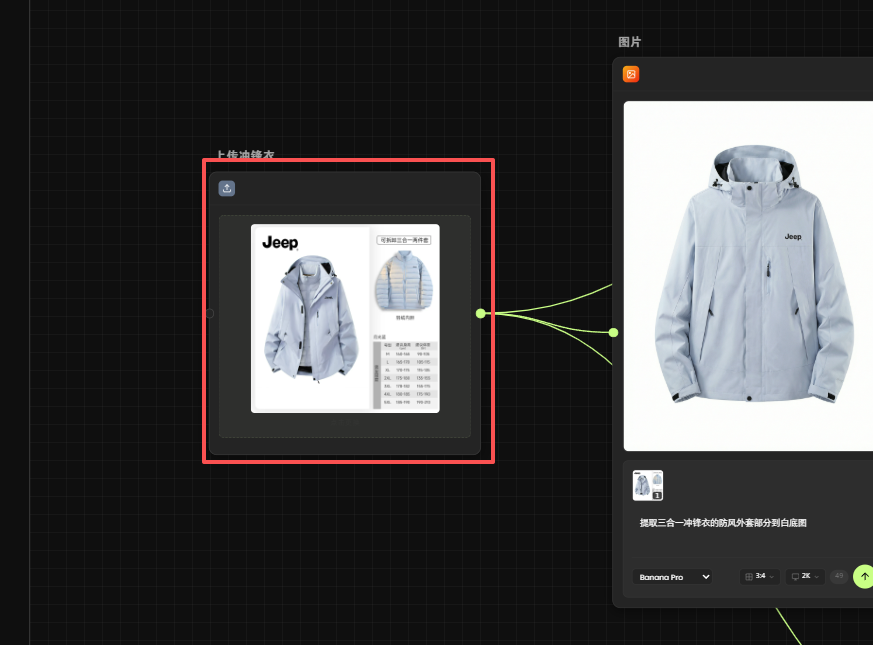The image size is (873, 645).
Task: Click the upload icon in the 上传冲锋衣 node
Action: (x=227, y=188)
